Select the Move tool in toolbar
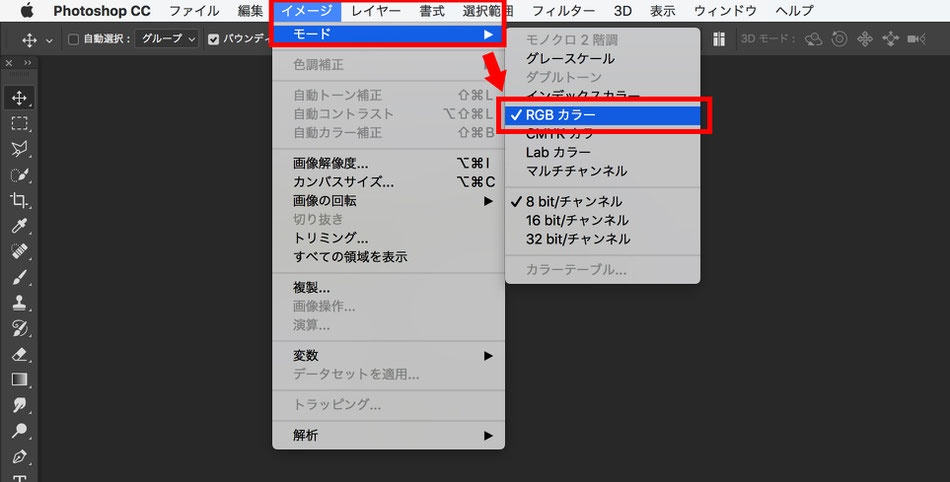Screen dimensions: 950x482 (x=19, y=98)
